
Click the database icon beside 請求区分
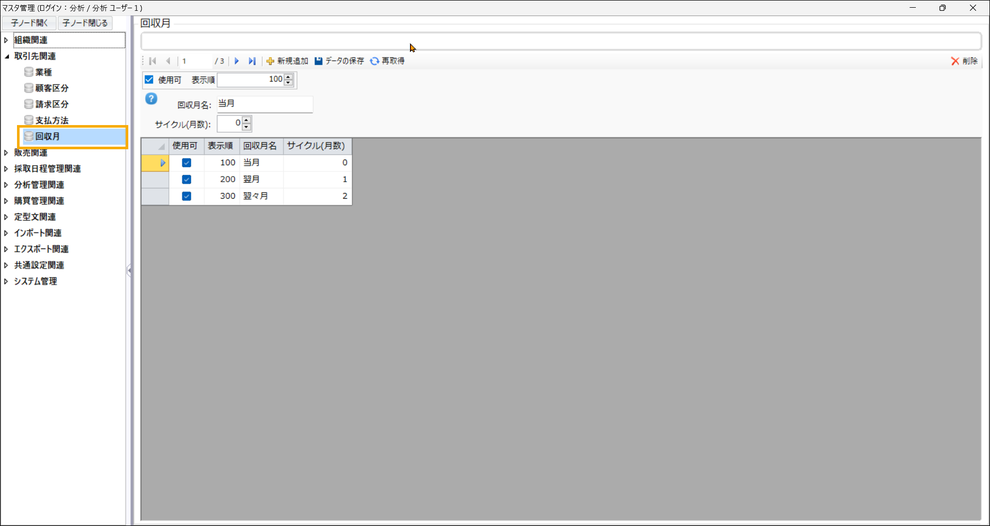click(x=28, y=104)
